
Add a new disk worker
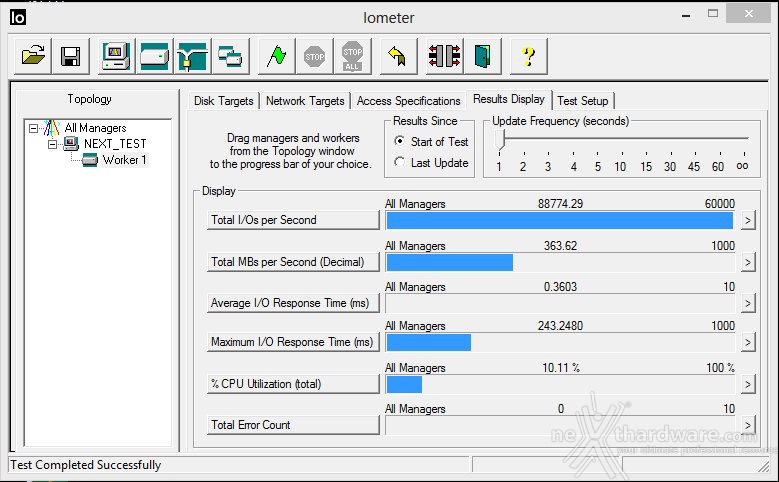coord(155,56)
